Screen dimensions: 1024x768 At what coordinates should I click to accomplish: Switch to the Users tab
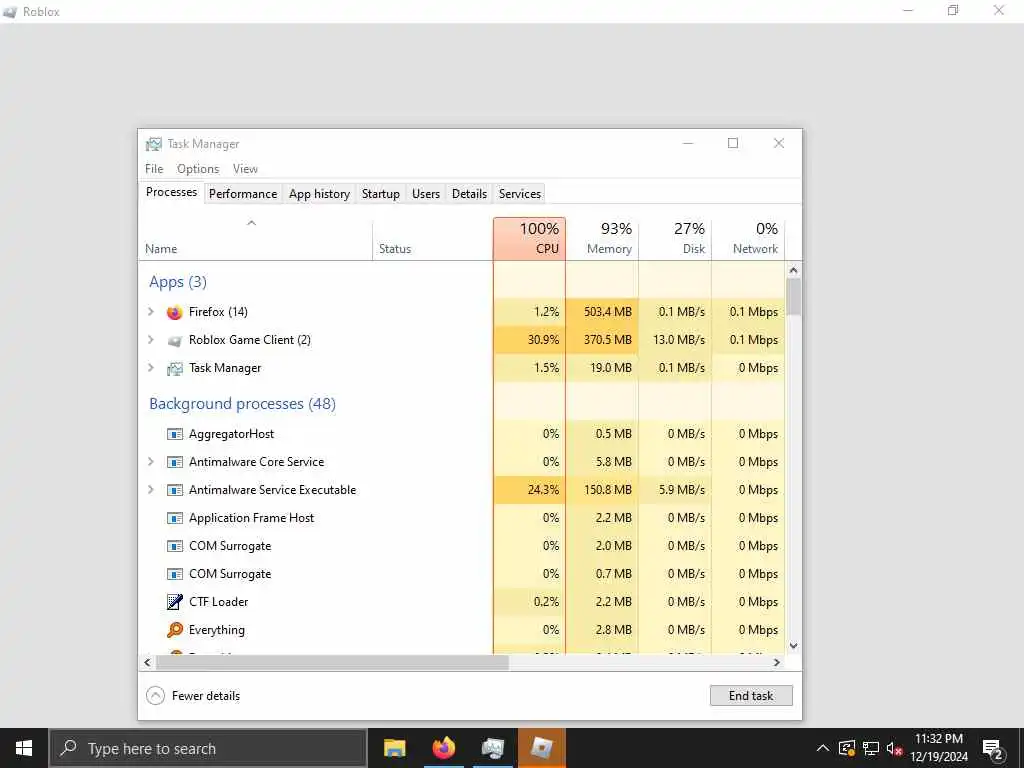pos(426,194)
